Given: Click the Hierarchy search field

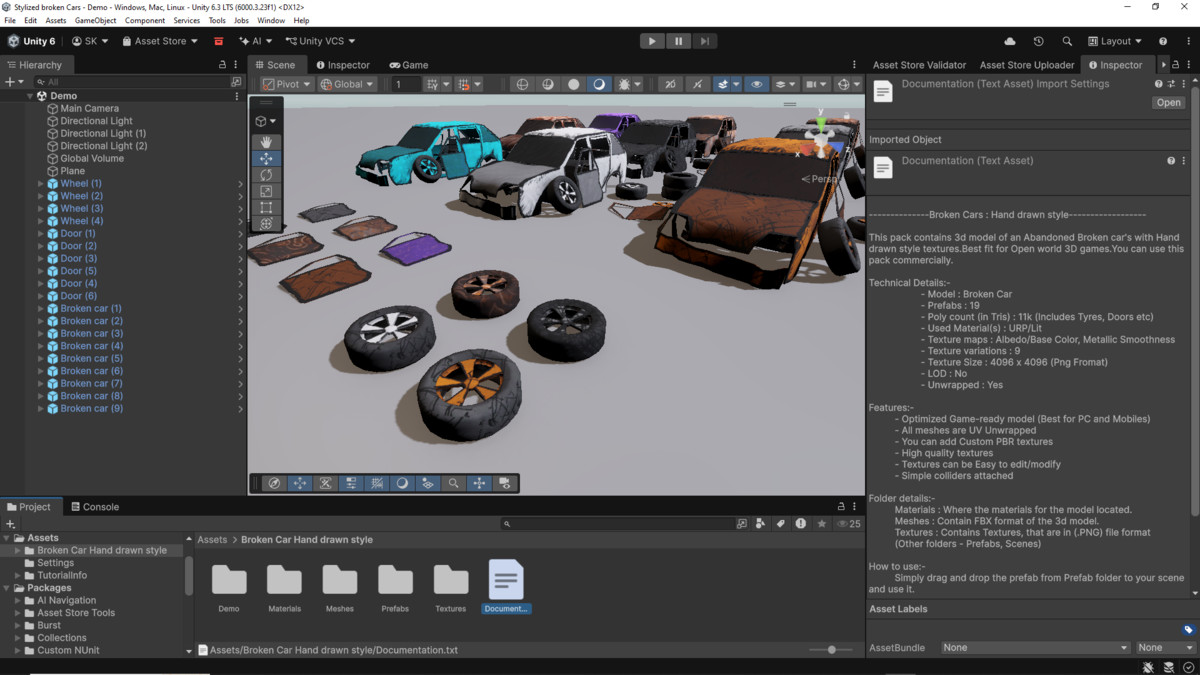Looking at the screenshot, I should click(x=130, y=82).
